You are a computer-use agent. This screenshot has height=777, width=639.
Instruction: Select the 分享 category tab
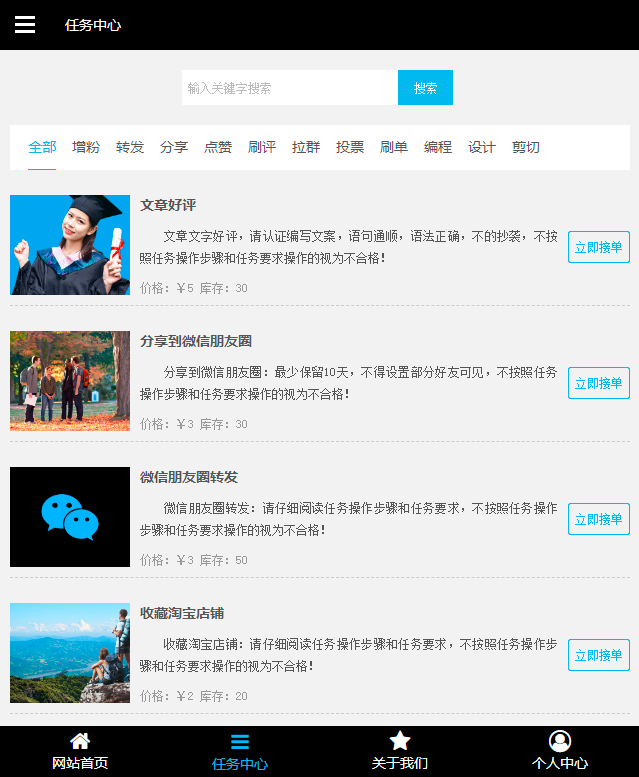click(174, 147)
